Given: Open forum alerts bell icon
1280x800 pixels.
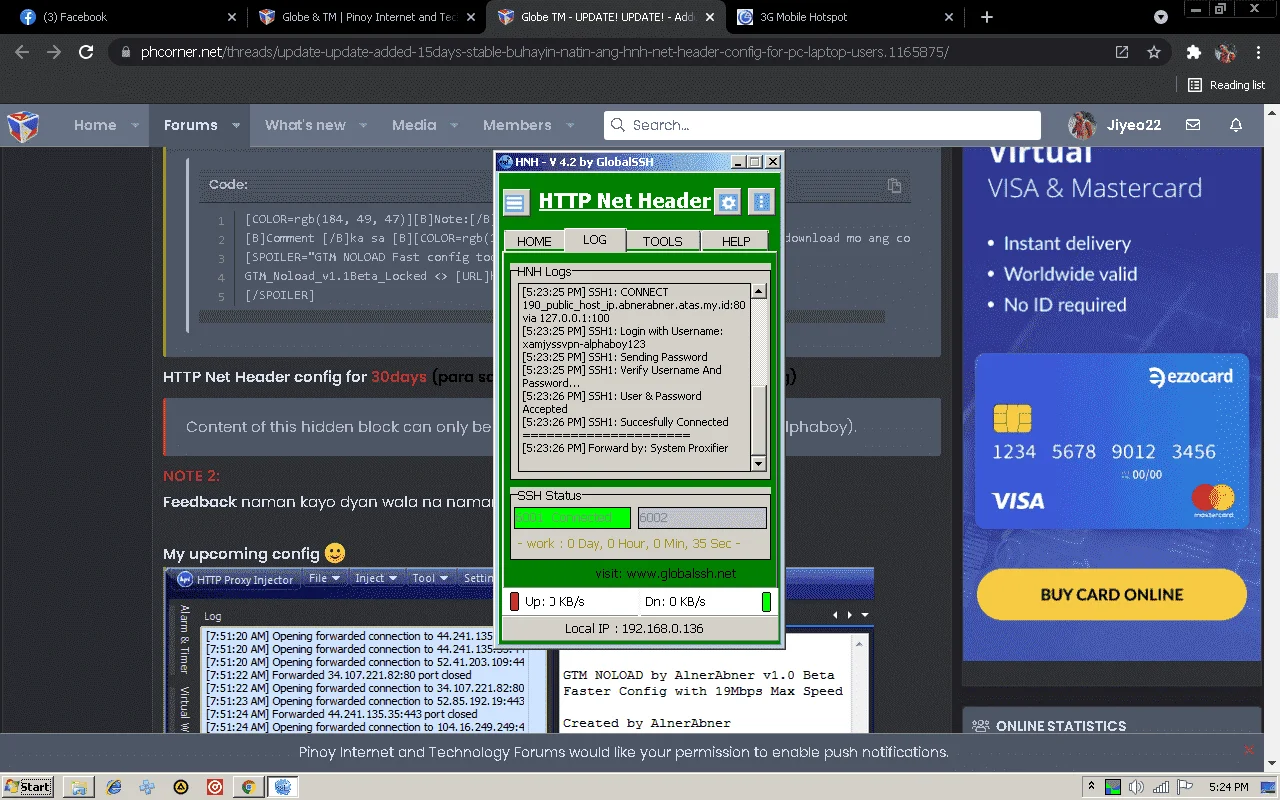Looking at the screenshot, I should [x=1236, y=125].
